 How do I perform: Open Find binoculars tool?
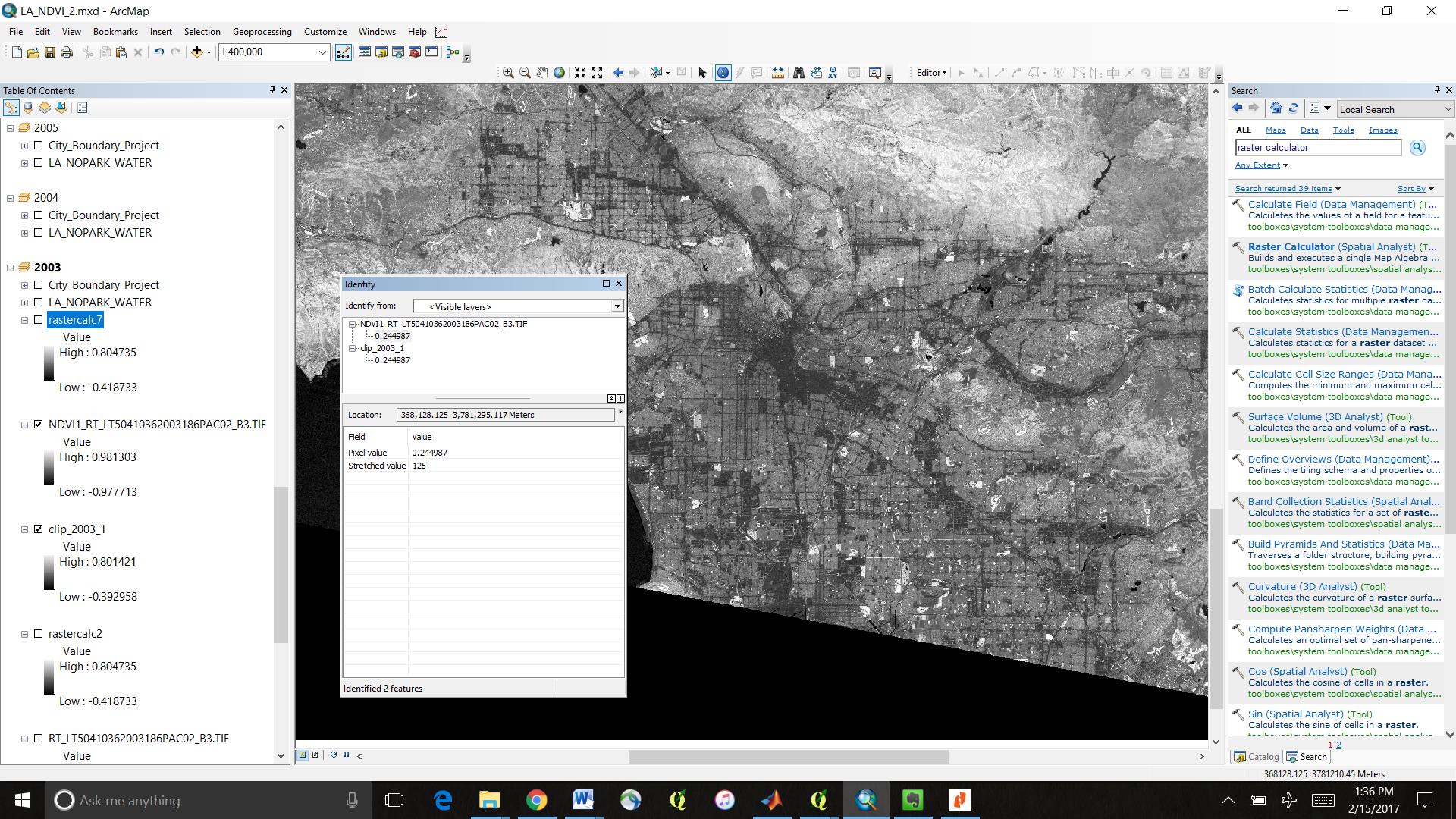click(799, 73)
